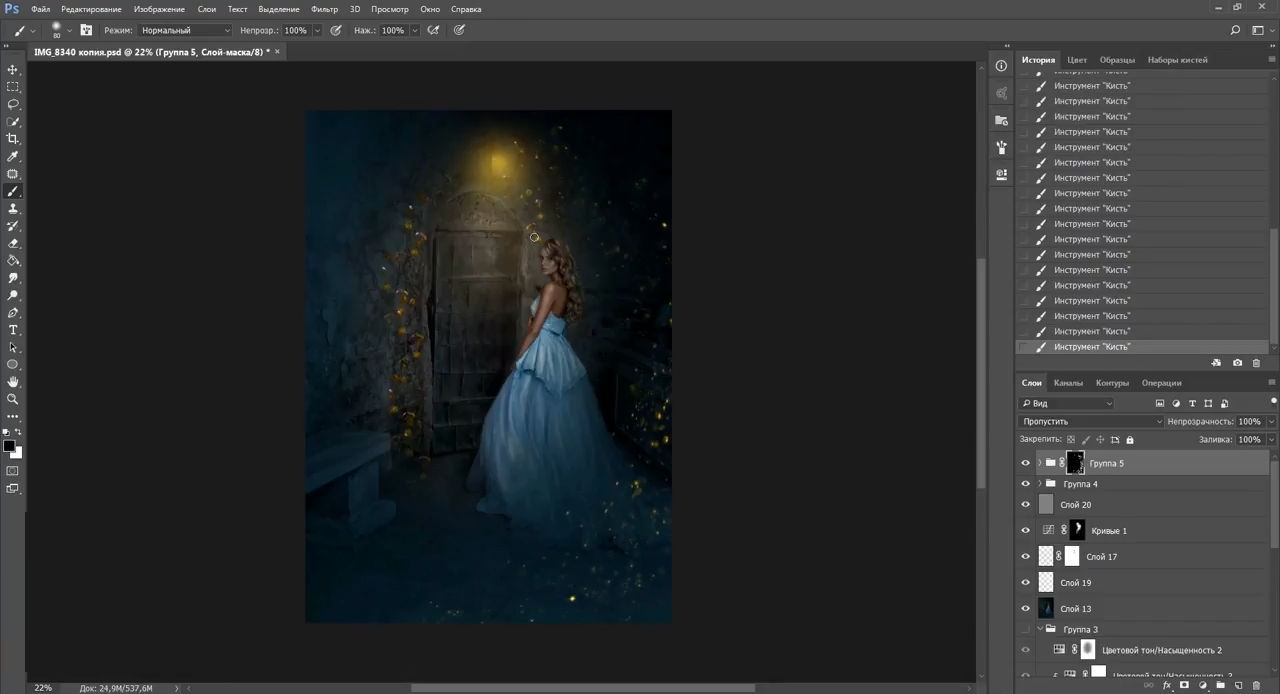Create new adjustment layer icon
Screen dimensions: 1280x694
(x=1203, y=686)
